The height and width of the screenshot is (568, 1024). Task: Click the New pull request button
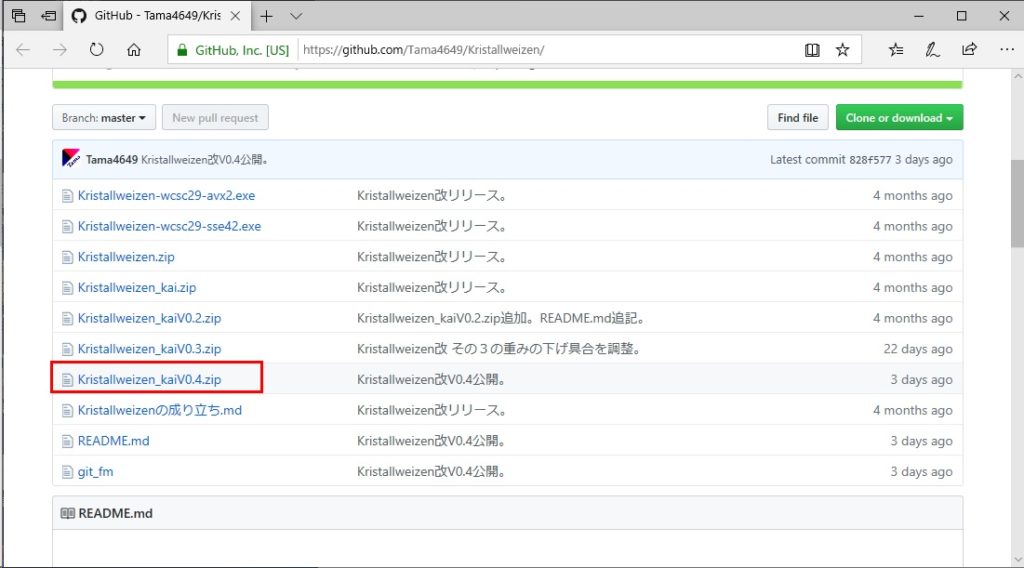coord(215,118)
